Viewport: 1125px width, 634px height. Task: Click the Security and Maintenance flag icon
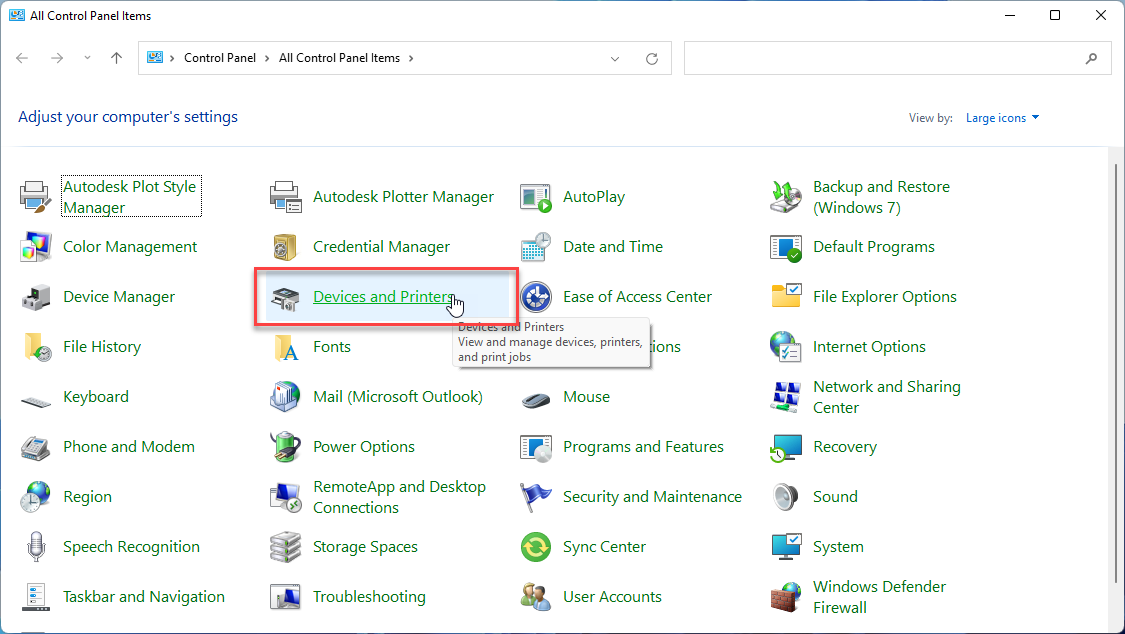click(535, 496)
